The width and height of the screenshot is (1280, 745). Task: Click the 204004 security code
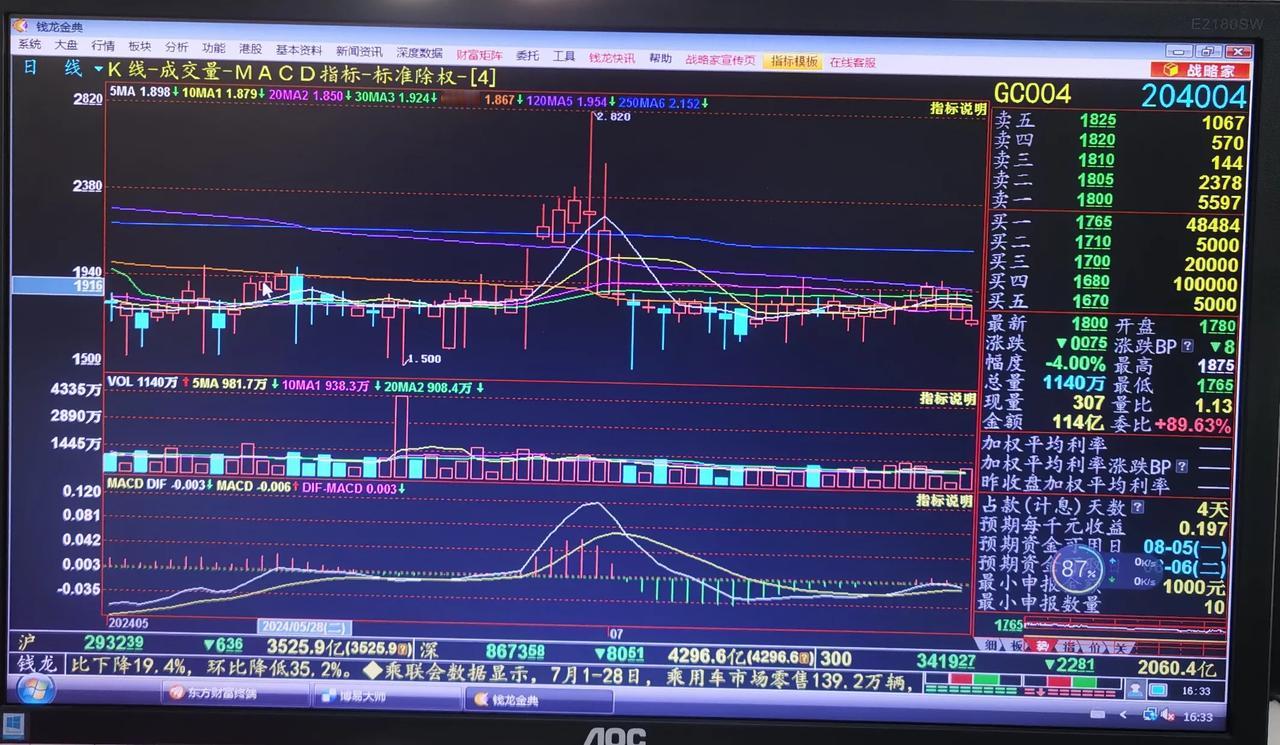1194,96
